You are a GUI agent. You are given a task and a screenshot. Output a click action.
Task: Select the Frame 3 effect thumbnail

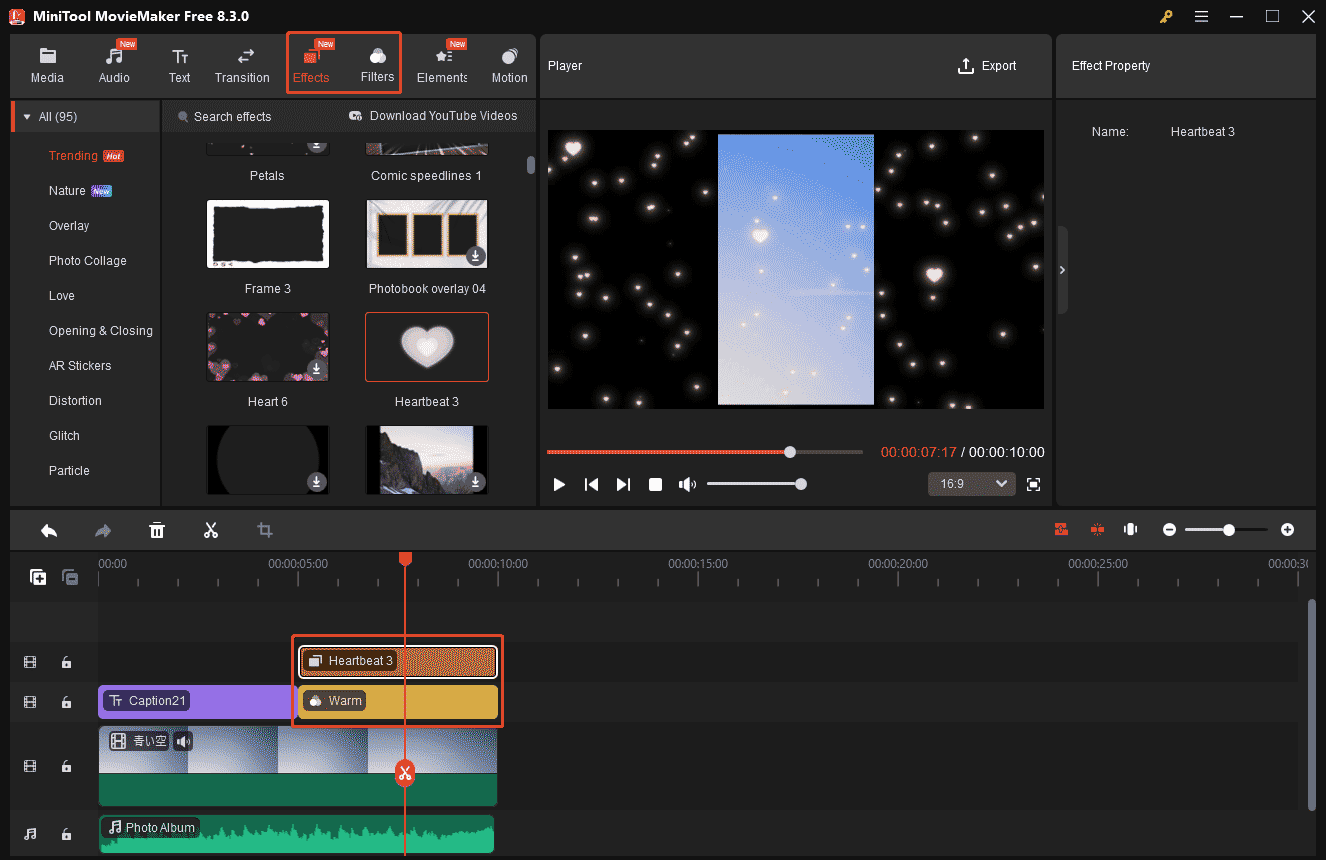tap(267, 234)
